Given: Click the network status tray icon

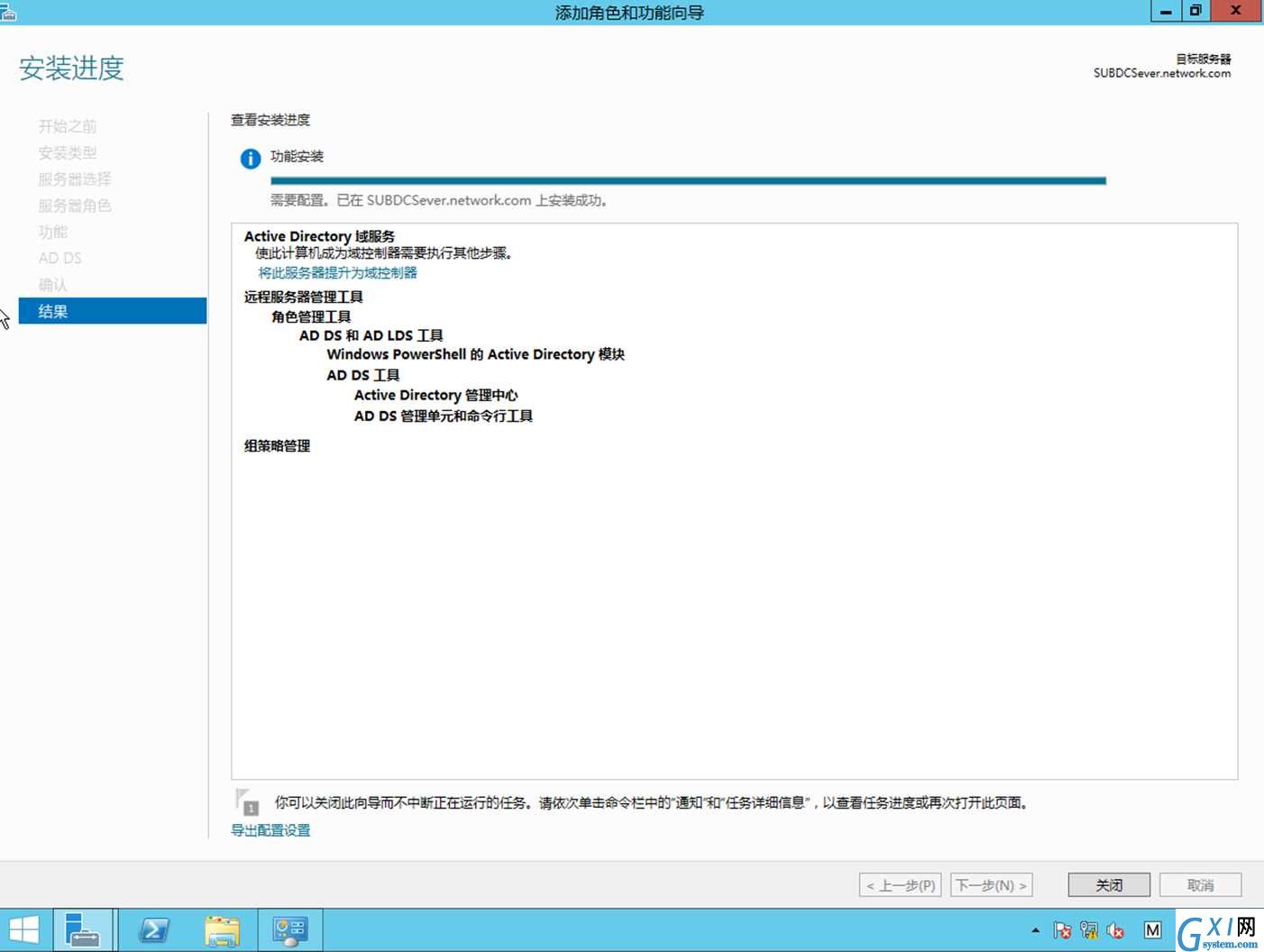Looking at the screenshot, I should tap(1089, 929).
